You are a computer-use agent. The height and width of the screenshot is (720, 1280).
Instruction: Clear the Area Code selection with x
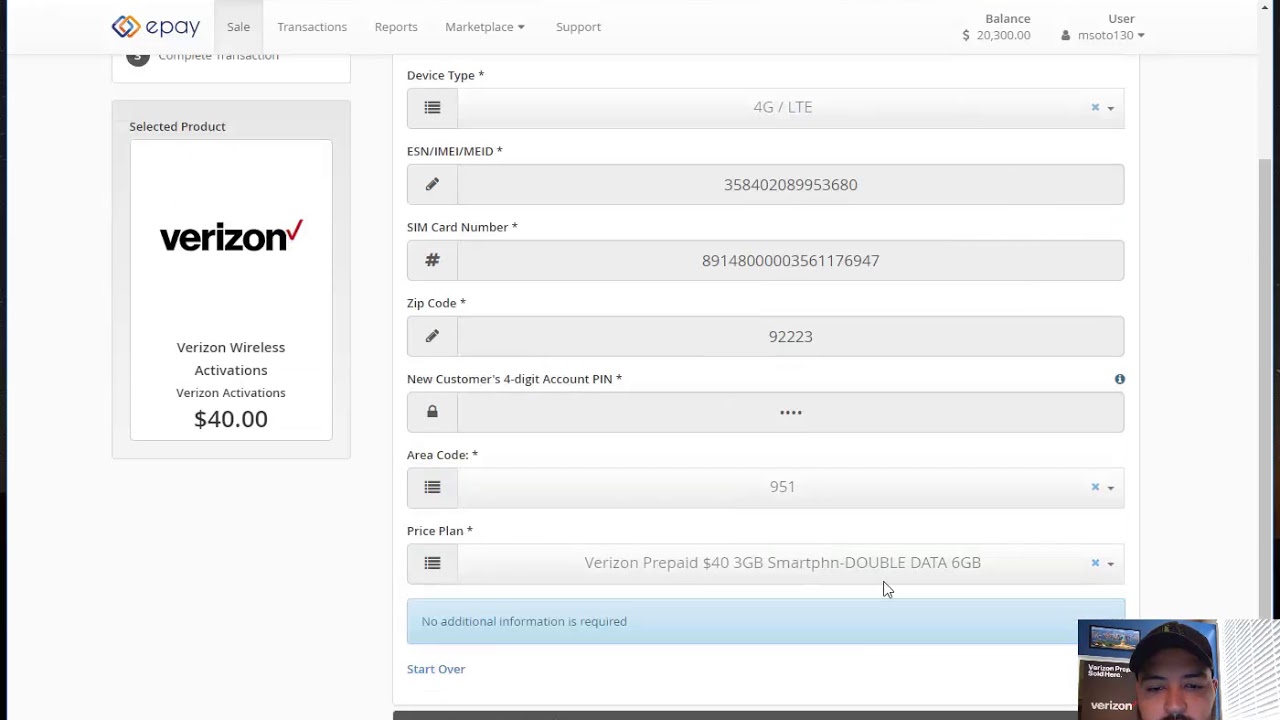[x=1095, y=487]
